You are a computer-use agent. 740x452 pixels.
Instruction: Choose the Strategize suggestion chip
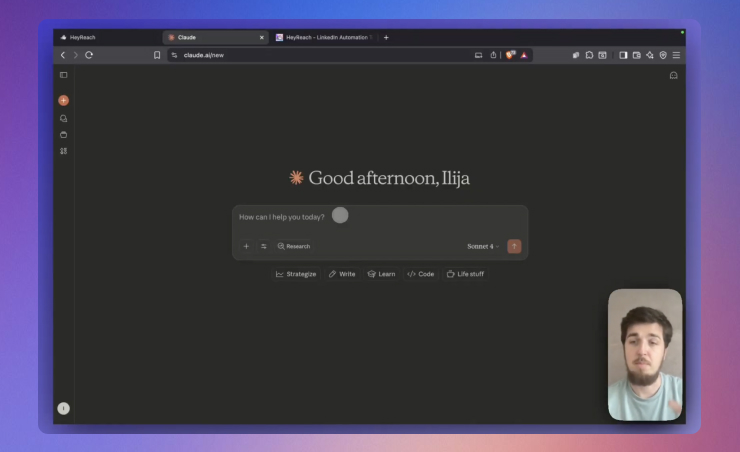(x=296, y=274)
